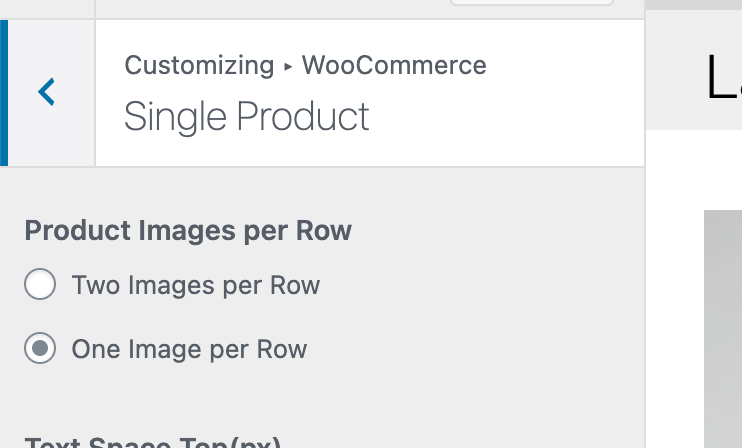This screenshot has height=448, width=742.
Task: Click the "WooCommerce" breadcrumb word
Action: pyautogui.click(x=394, y=66)
